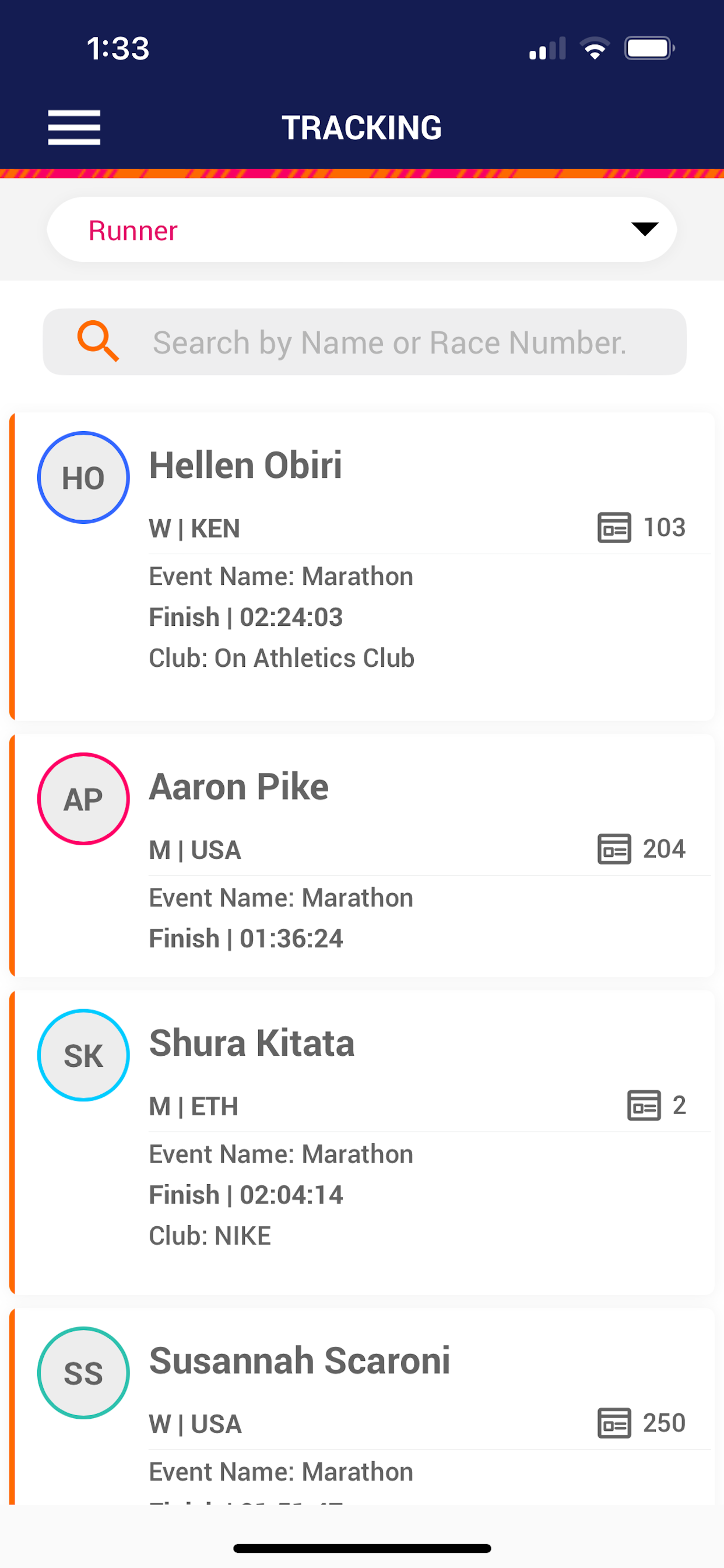Viewport: 724px width, 1568px height.
Task: Open Hellen Obiri's runner name
Action: [x=246, y=465]
